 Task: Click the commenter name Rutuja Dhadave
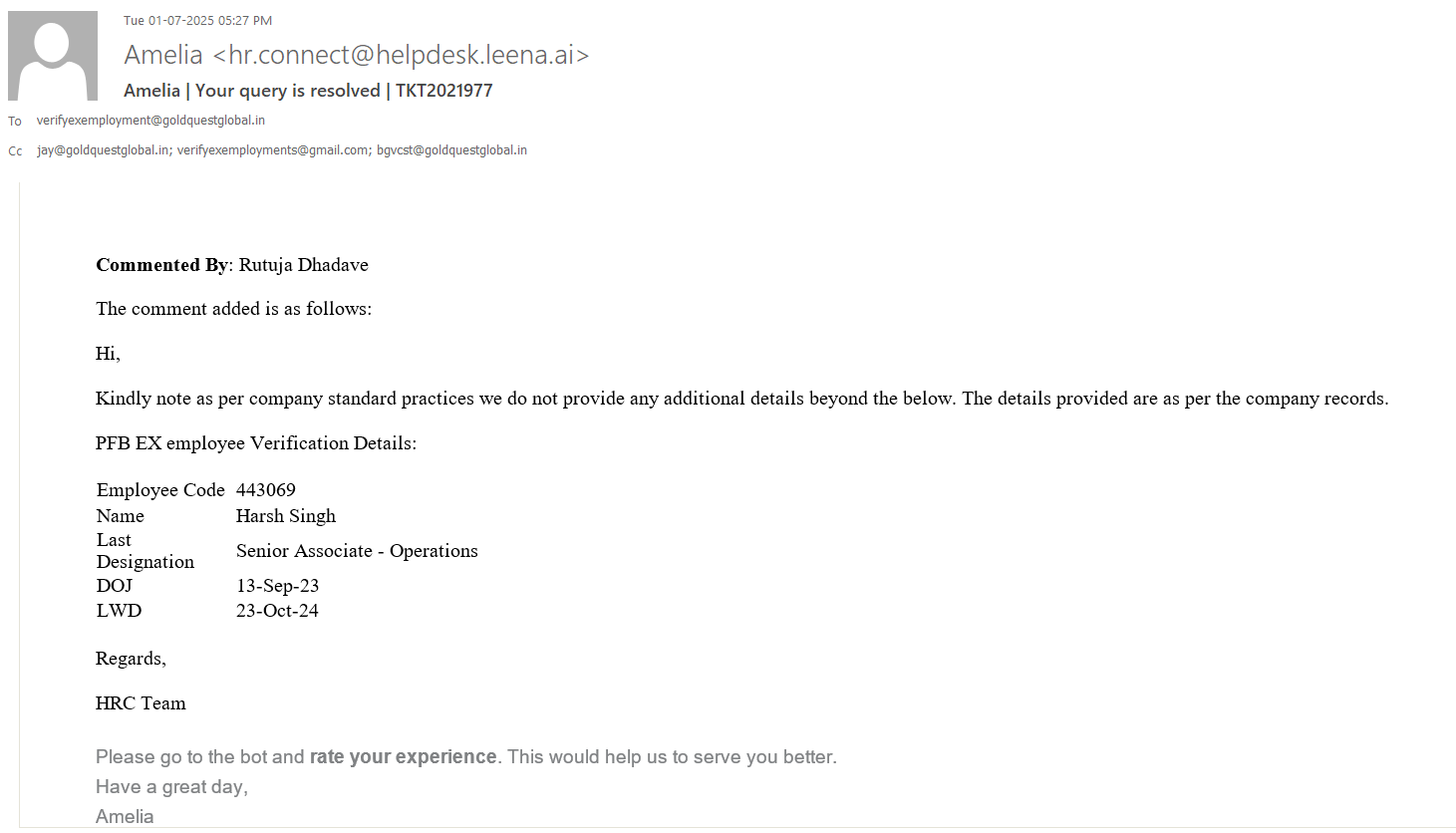tap(303, 265)
